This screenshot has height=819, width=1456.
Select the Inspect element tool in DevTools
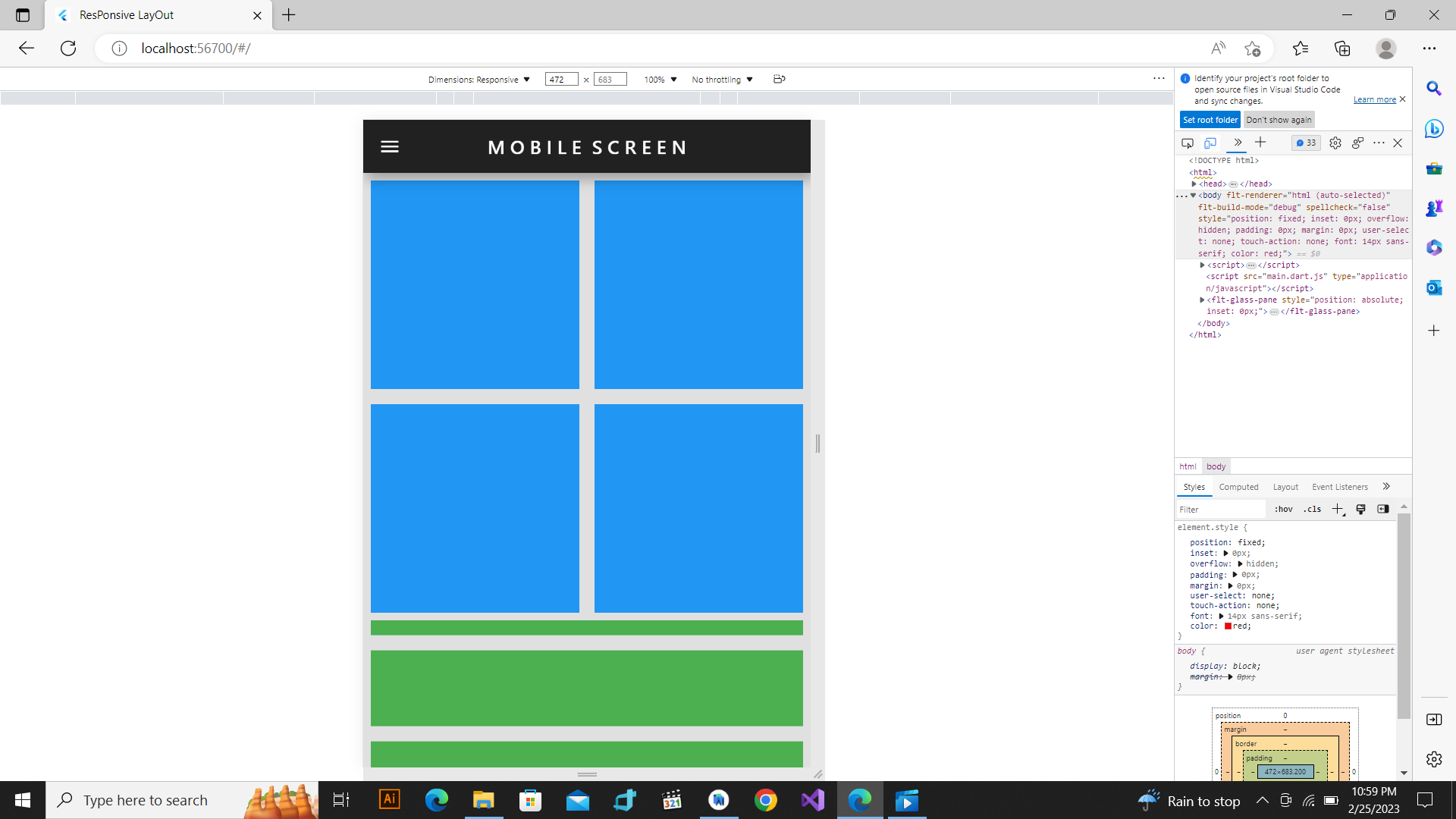pyautogui.click(x=1187, y=143)
